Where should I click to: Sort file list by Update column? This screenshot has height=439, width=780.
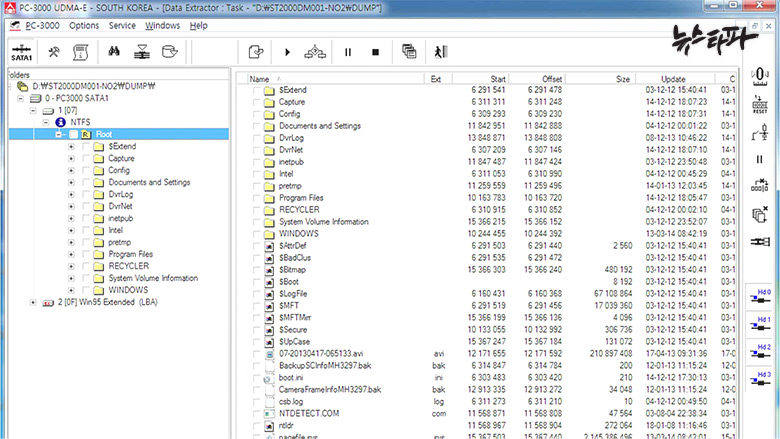(x=675, y=79)
